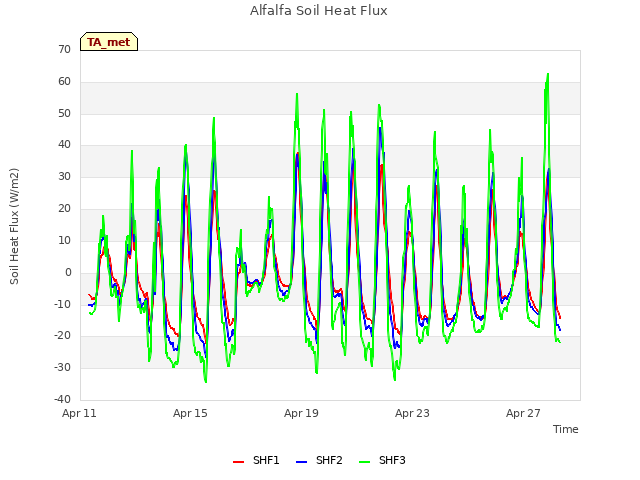Toggle the SHF1 legend entry

pos(256,460)
